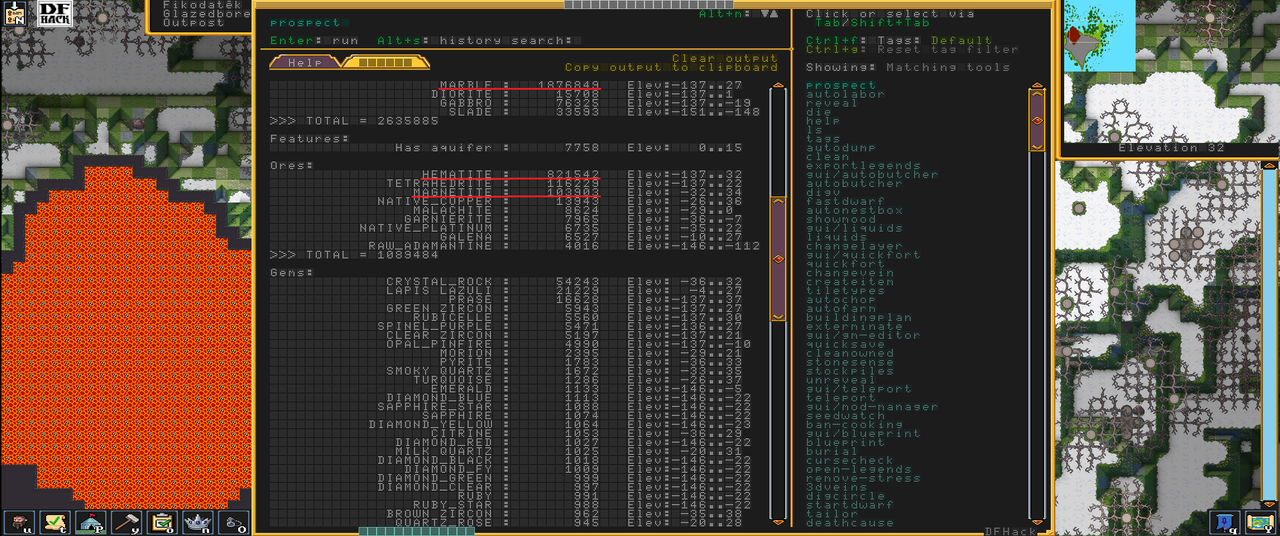Click the blue icon at bottom-right
This screenshot has width=1280, height=536.
coord(1224,521)
